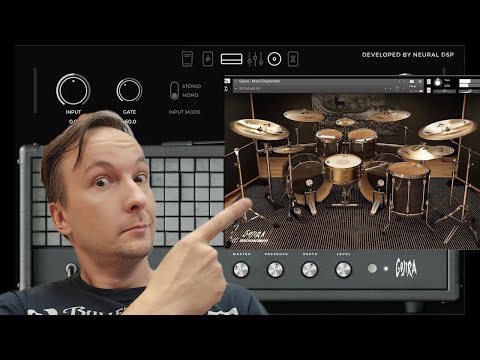Click the large left crash cymbal
The width and height of the screenshot is (480, 360).
(259, 129)
